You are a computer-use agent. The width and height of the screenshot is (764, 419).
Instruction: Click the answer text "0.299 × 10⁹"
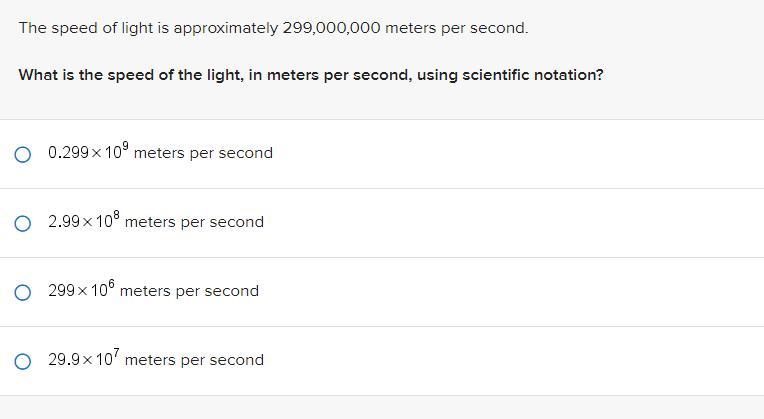pyautogui.click(x=88, y=153)
